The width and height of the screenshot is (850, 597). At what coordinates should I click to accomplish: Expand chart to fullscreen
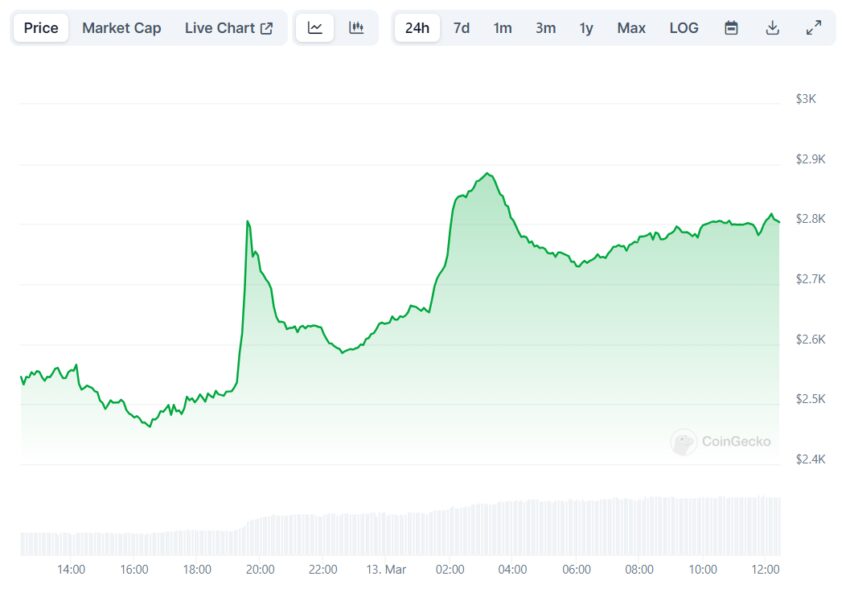(813, 28)
